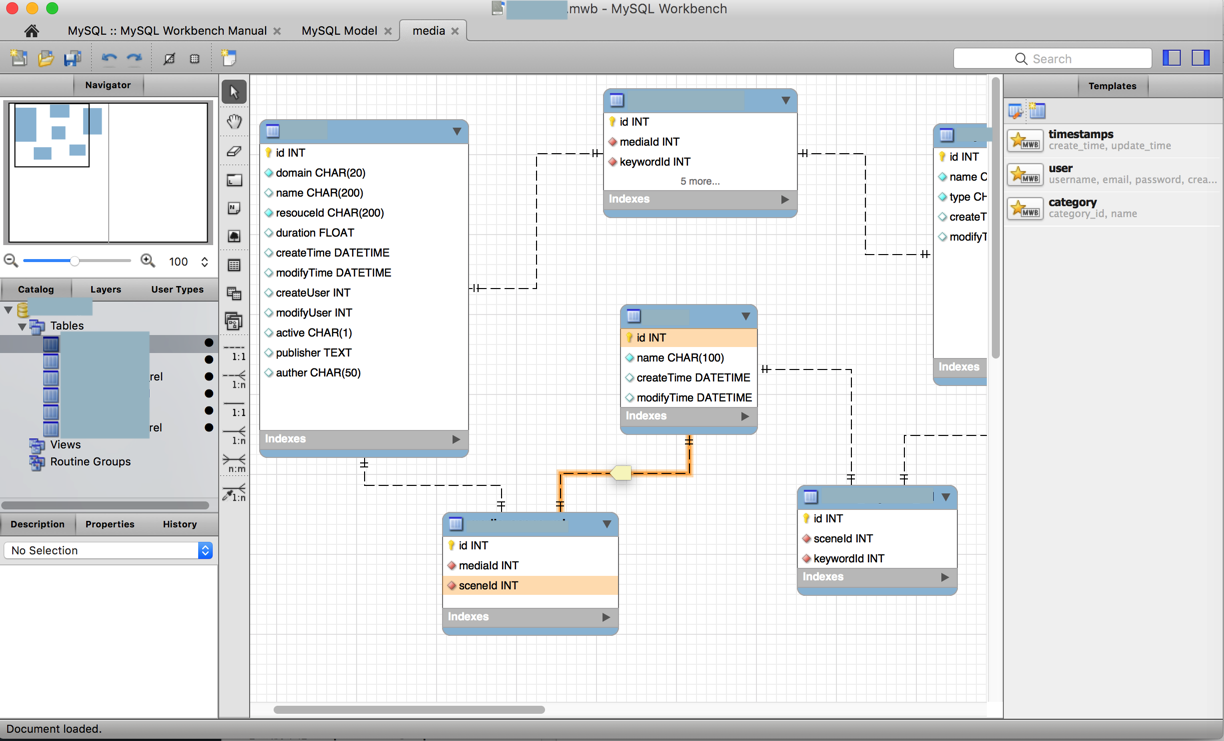Expand Indexes of the domain CHAR(20) table
1224x741 pixels.
point(456,439)
